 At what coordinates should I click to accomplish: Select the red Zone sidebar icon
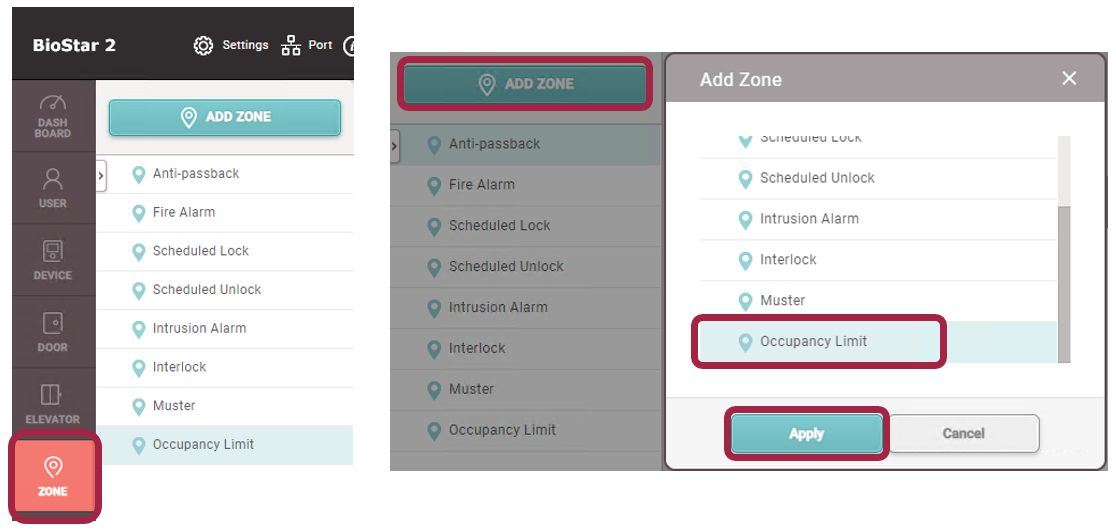[53, 476]
